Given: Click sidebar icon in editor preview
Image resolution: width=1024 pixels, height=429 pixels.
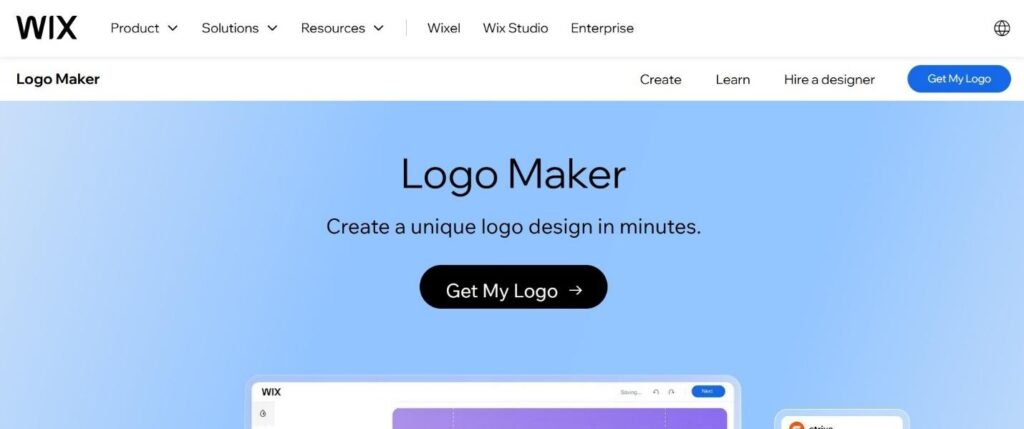Looking at the screenshot, I should 263,413.
